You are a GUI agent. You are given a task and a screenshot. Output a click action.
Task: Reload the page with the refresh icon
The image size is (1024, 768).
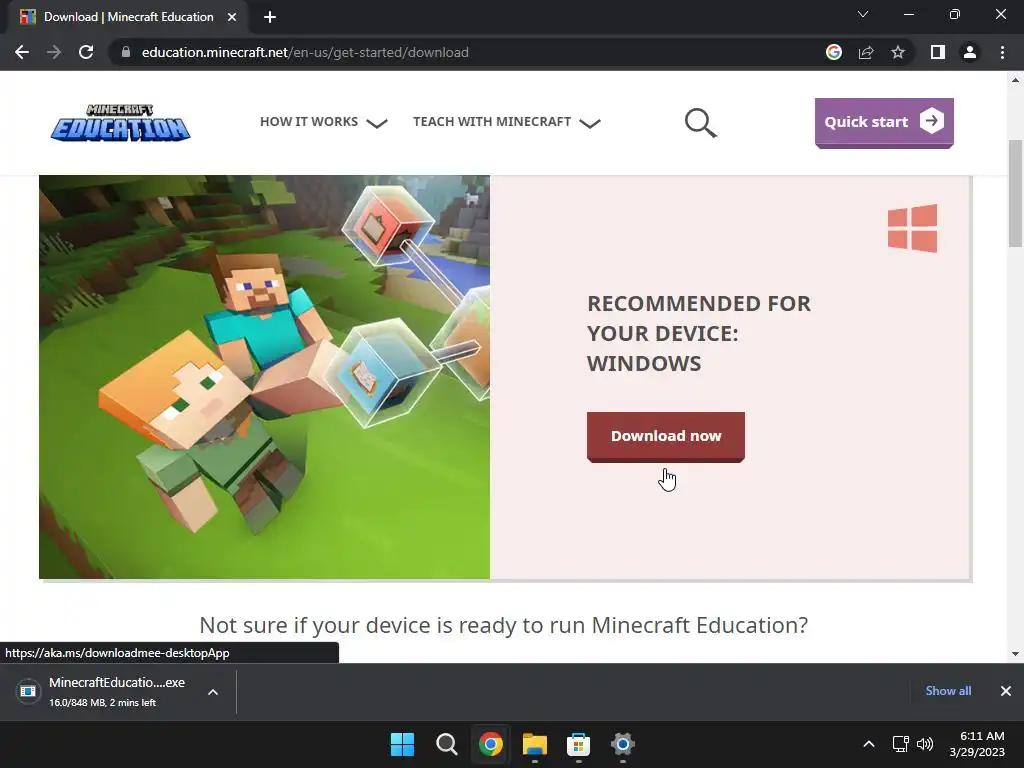(x=86, y=52)
